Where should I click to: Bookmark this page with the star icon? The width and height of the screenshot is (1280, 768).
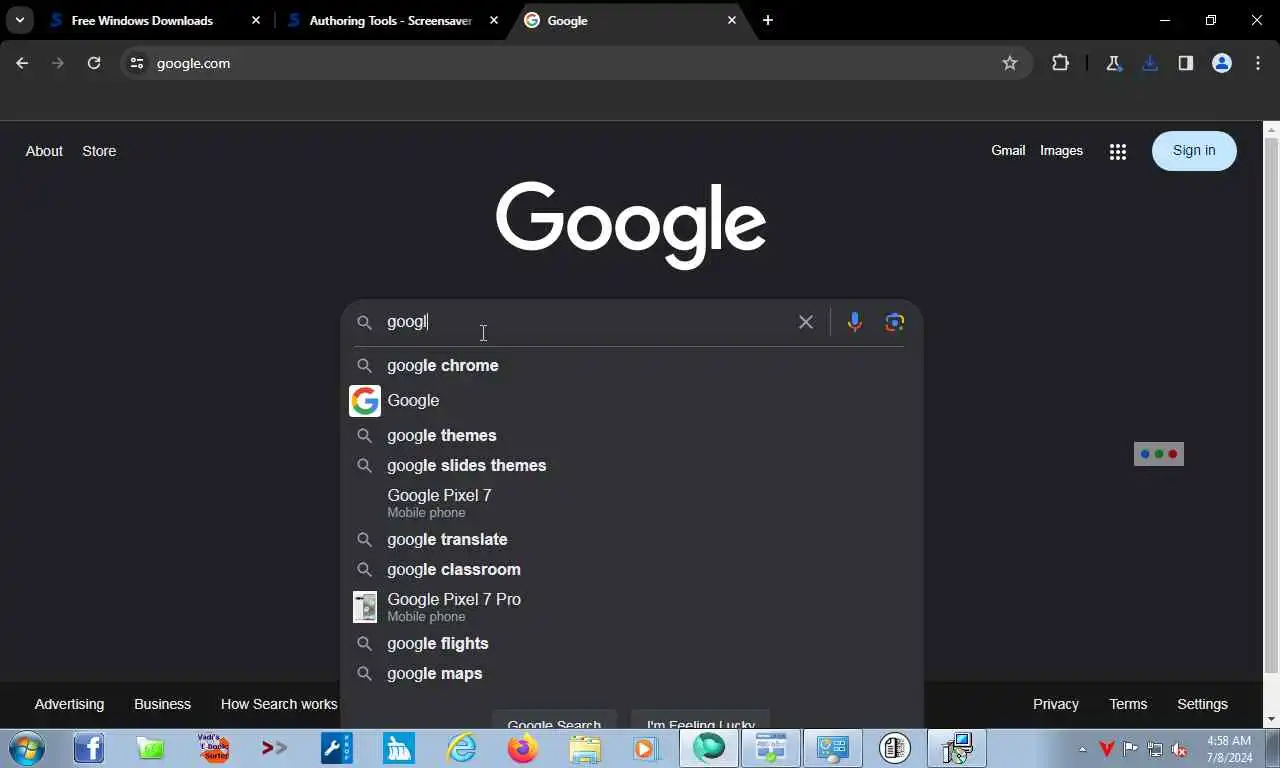1010,63
